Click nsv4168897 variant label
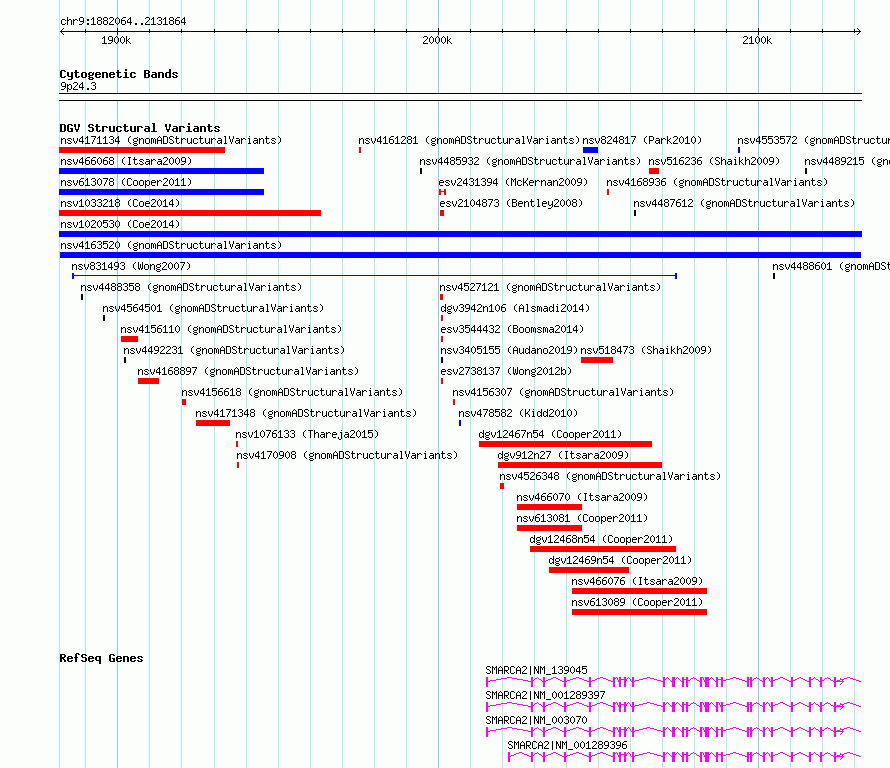Screen dimensions: 890x768 click(248, 371)
